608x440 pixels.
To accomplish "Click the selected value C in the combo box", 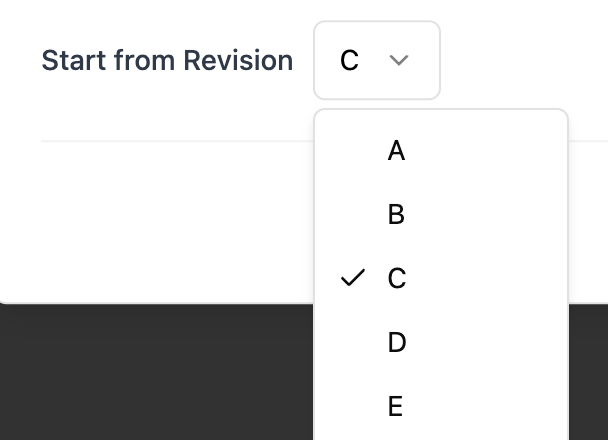I will pos(349,61).
